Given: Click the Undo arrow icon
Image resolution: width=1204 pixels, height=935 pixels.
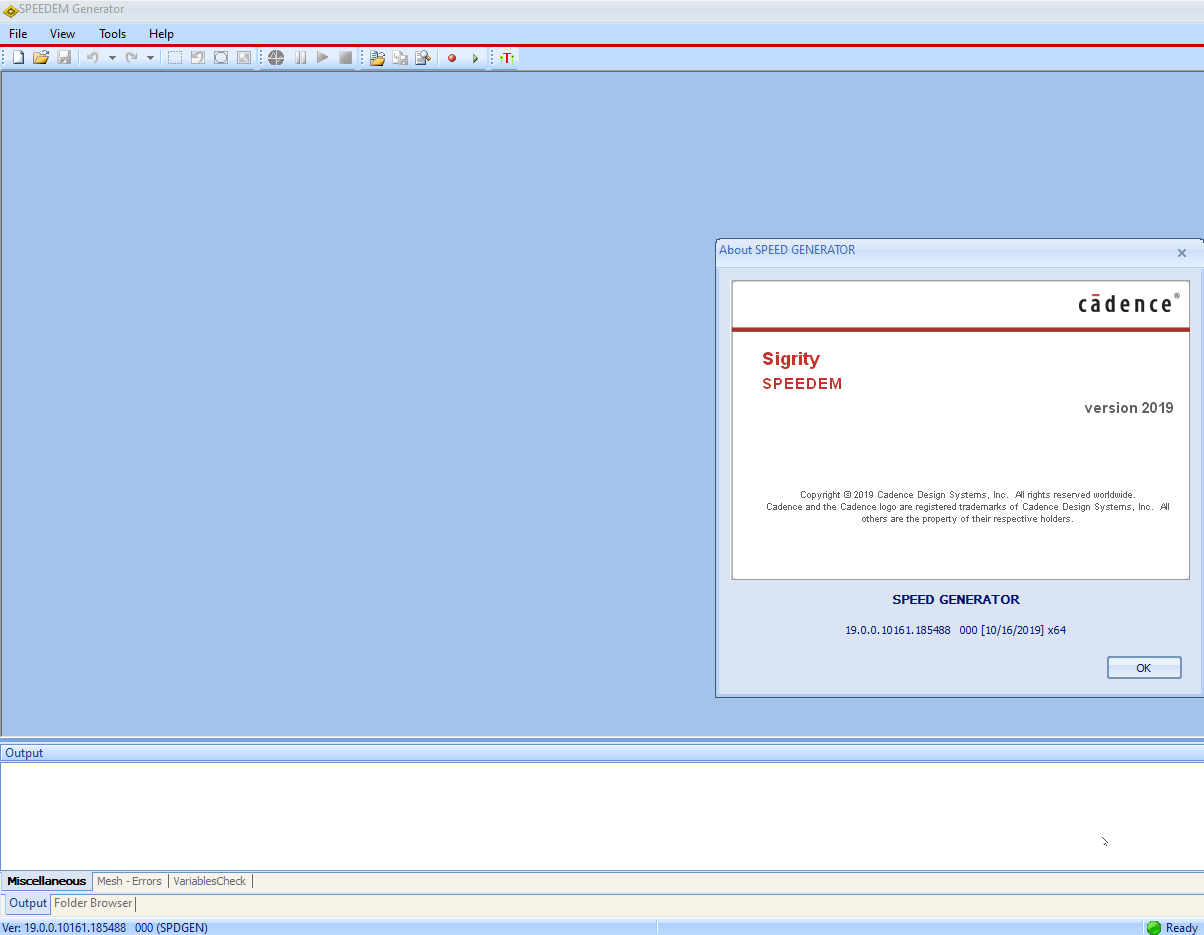Looking at the screenshot, I should coord(93,58).
